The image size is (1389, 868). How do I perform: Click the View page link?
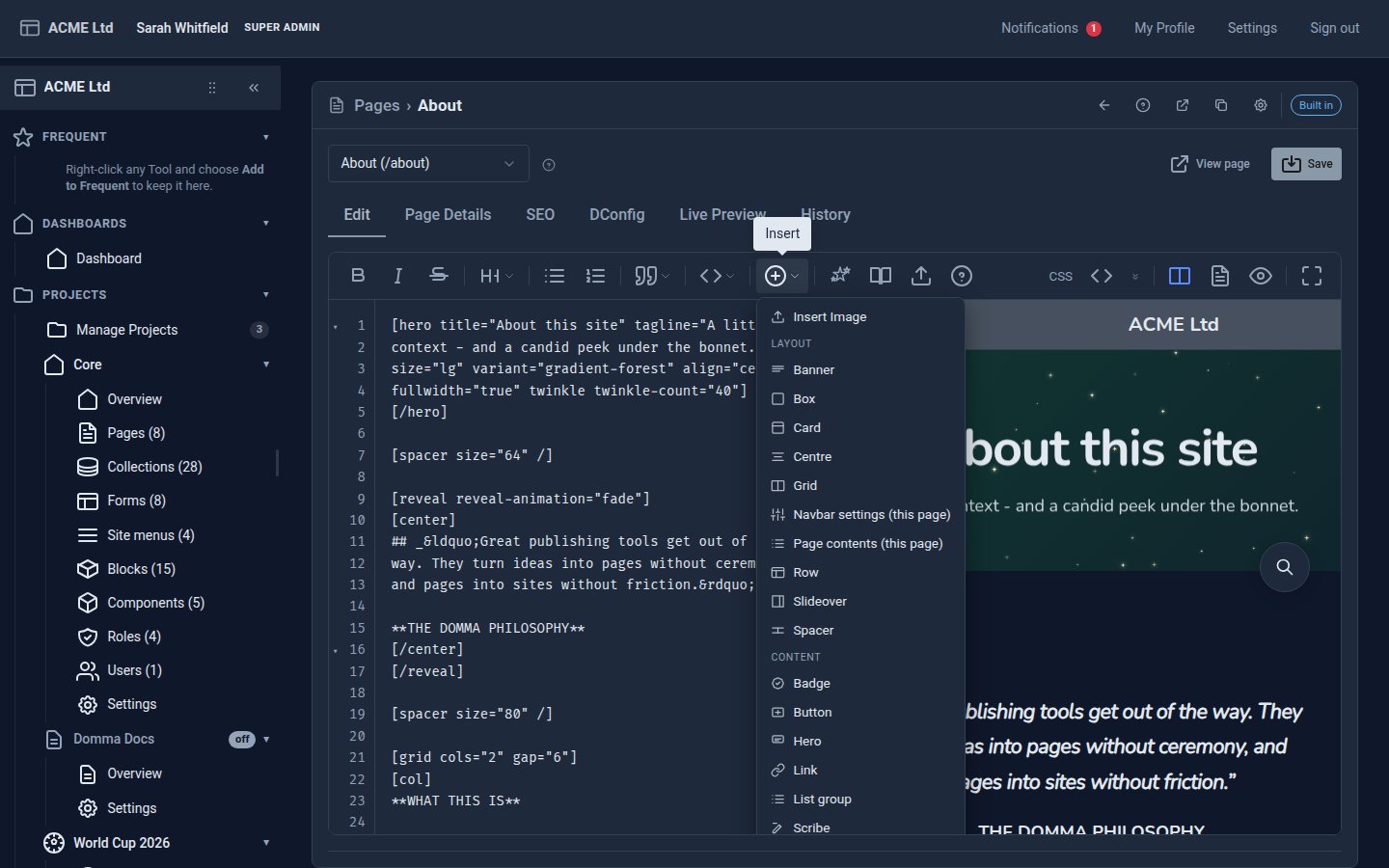point(1210,164)
